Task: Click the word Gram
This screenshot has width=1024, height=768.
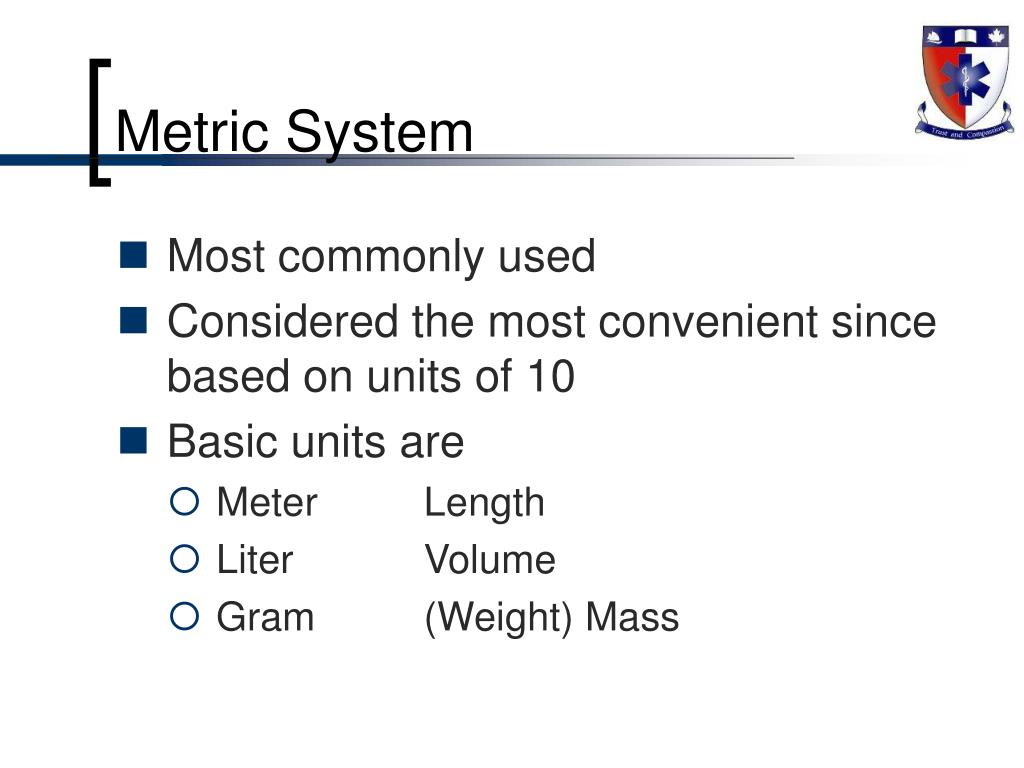Action: pos(265,617)
